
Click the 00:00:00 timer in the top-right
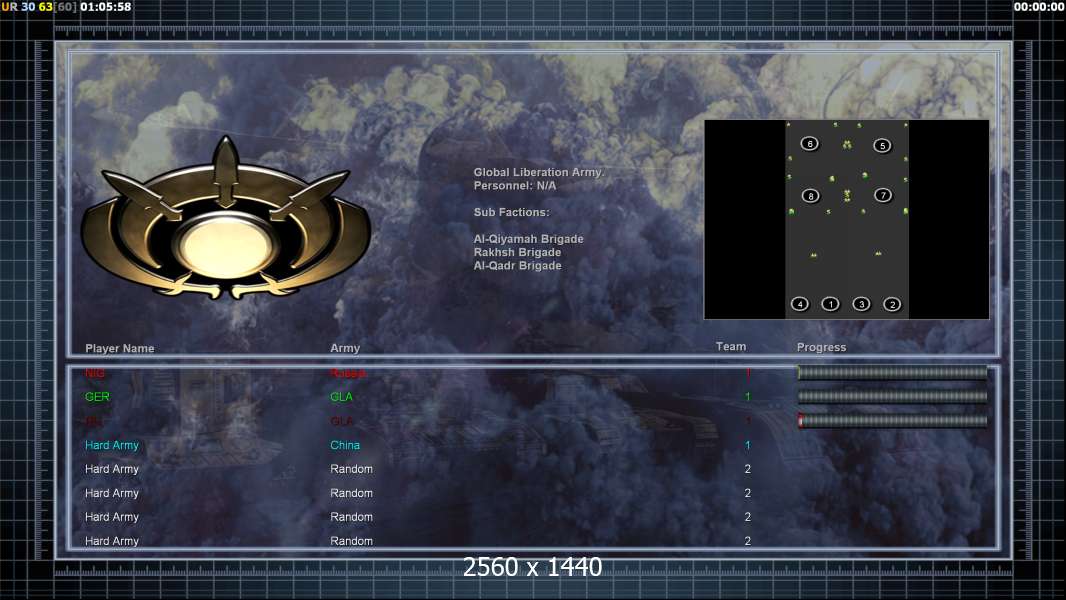coord(1039,7)
